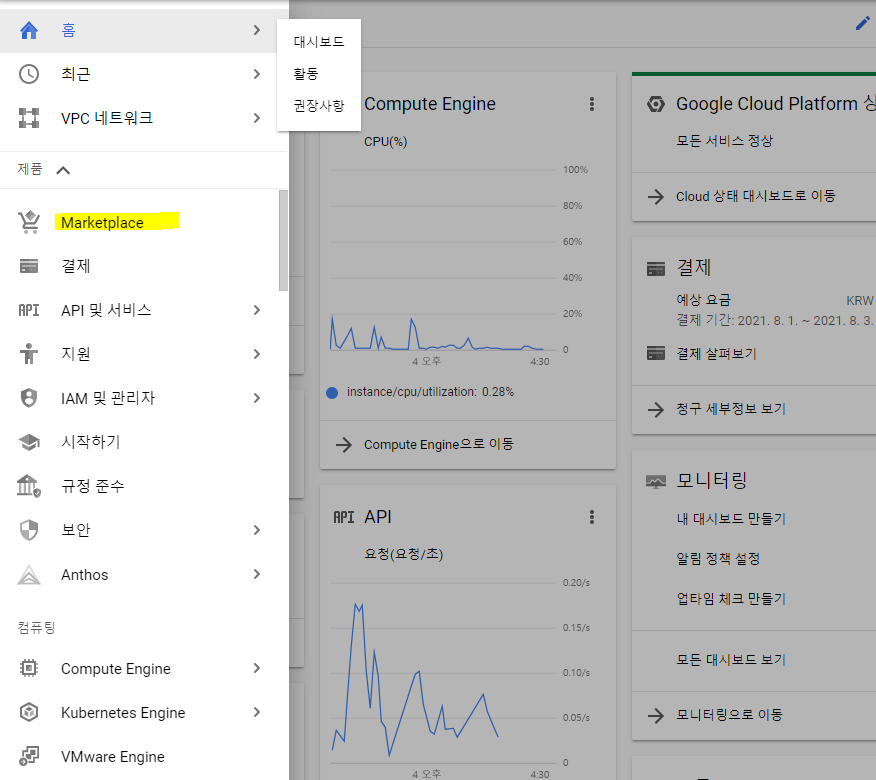Expand the Anthos submenu chevron

[256, 574]
